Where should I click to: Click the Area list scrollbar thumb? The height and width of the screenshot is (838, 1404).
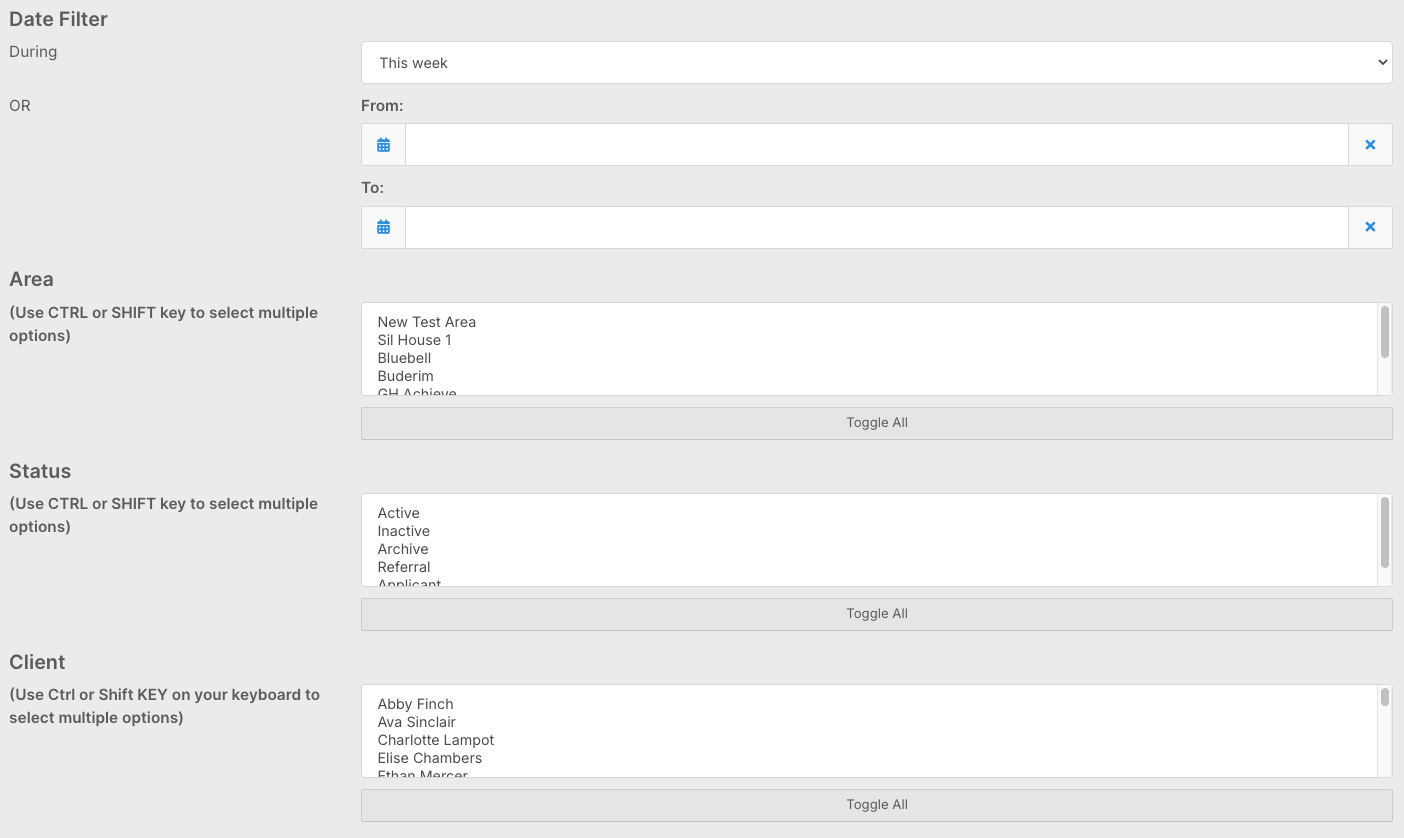pyautogui.click(x=1385, y=332)
